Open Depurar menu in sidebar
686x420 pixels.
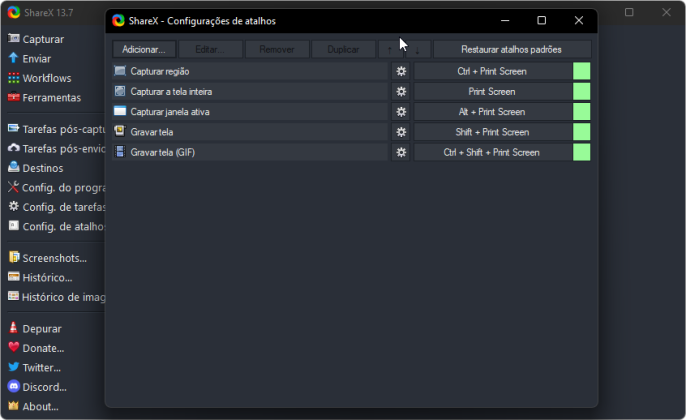click(x=35, y=329)
